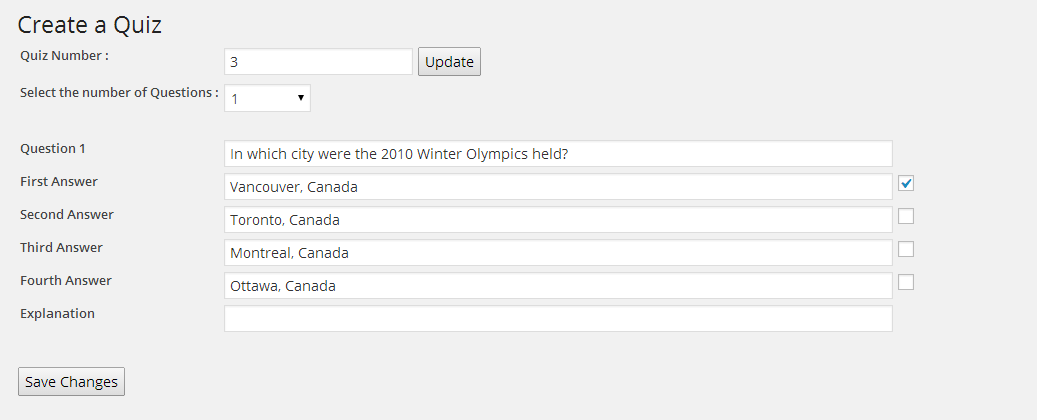This screenshot has width=1037, height=420.
Task: Click the Save Changes button
Action: [71, 381]
